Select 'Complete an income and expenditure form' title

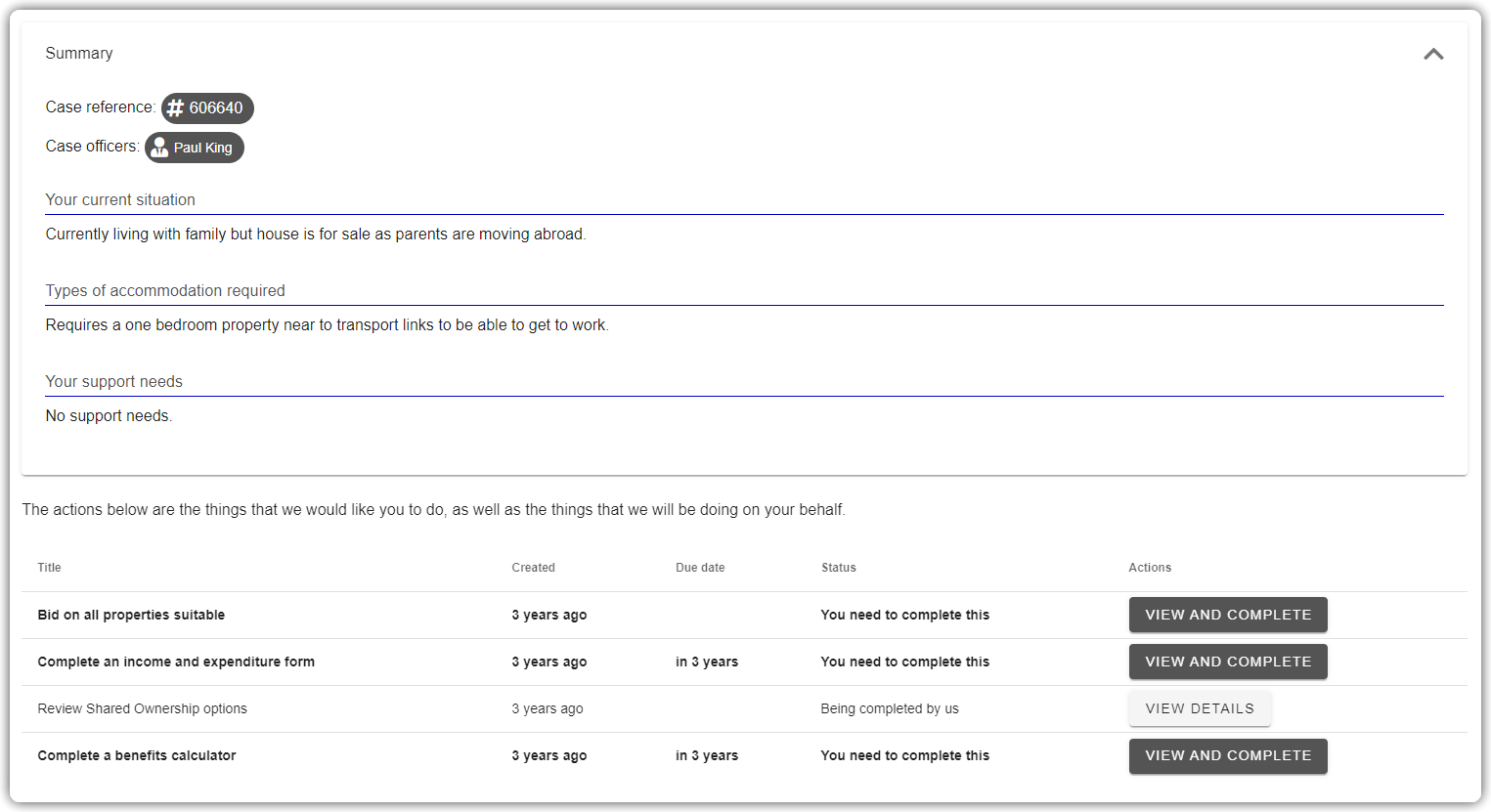176,662
